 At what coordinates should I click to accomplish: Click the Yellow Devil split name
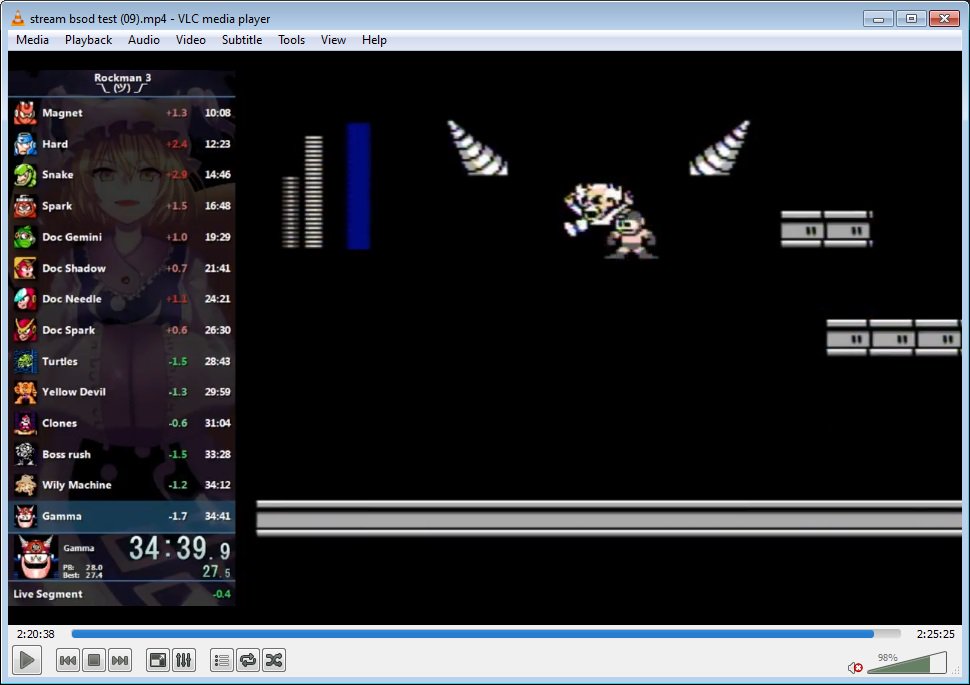click(x=74, y=392)
